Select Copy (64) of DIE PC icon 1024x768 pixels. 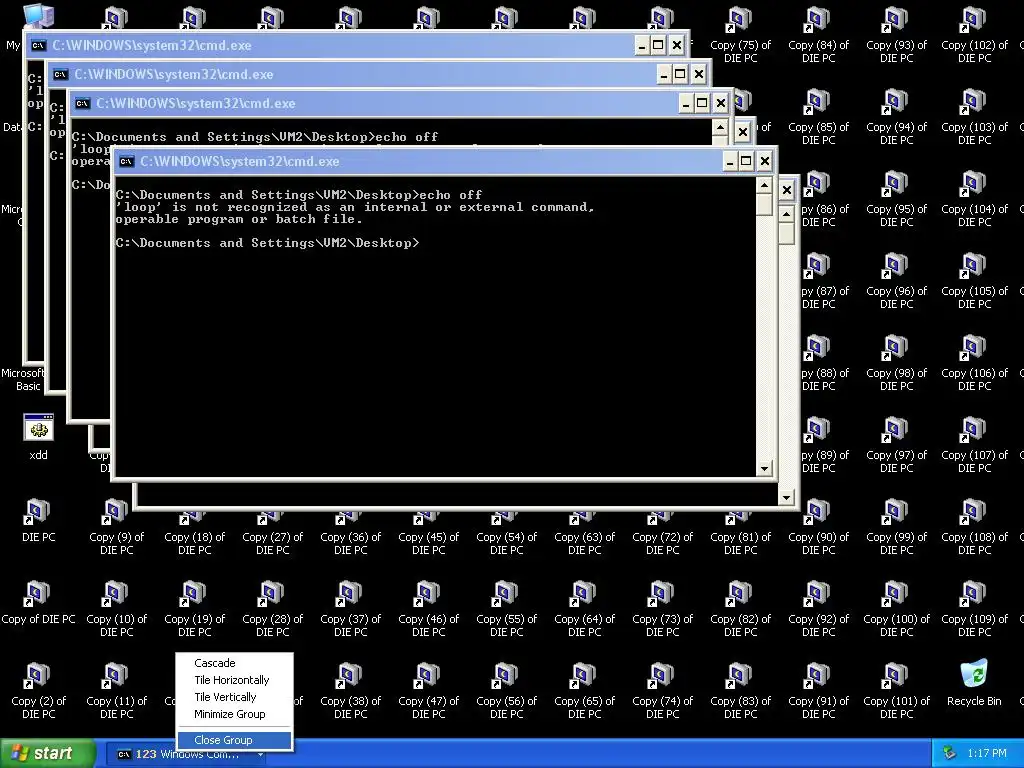click(584, 609)
